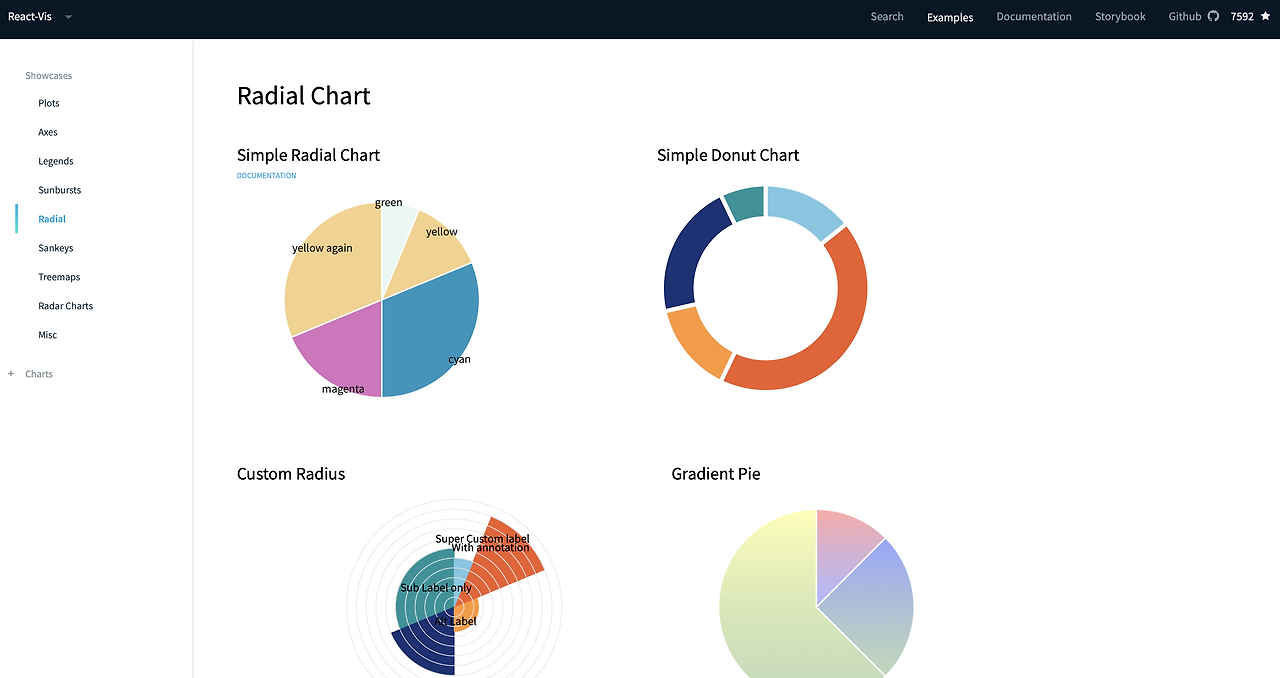Click the 'Super Custom label' text
Image resolution: width=1280 pixels, height=678 pixels.
click(x=483, y=538)
